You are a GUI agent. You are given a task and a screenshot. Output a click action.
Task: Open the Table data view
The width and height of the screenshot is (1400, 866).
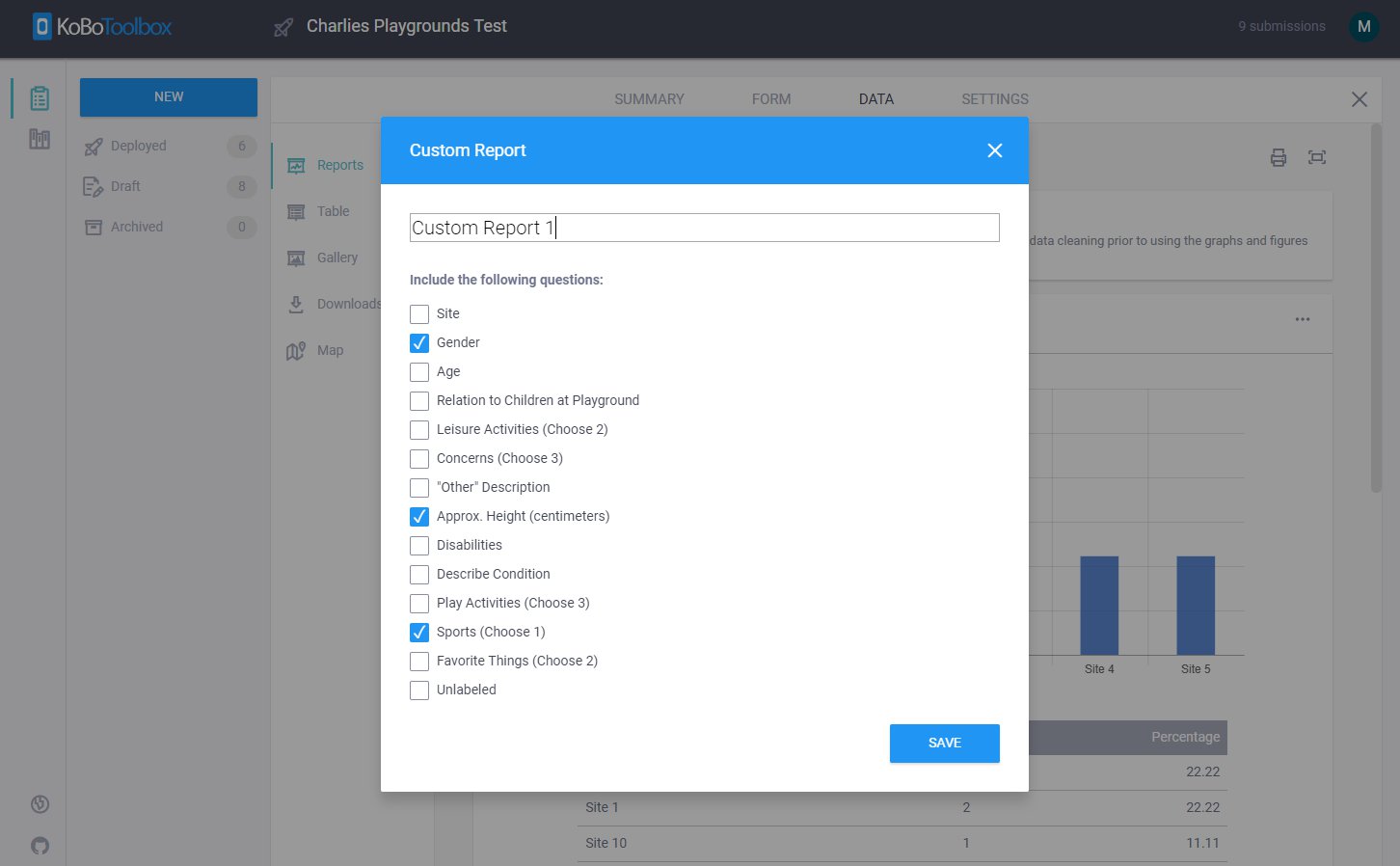(333, 211)
